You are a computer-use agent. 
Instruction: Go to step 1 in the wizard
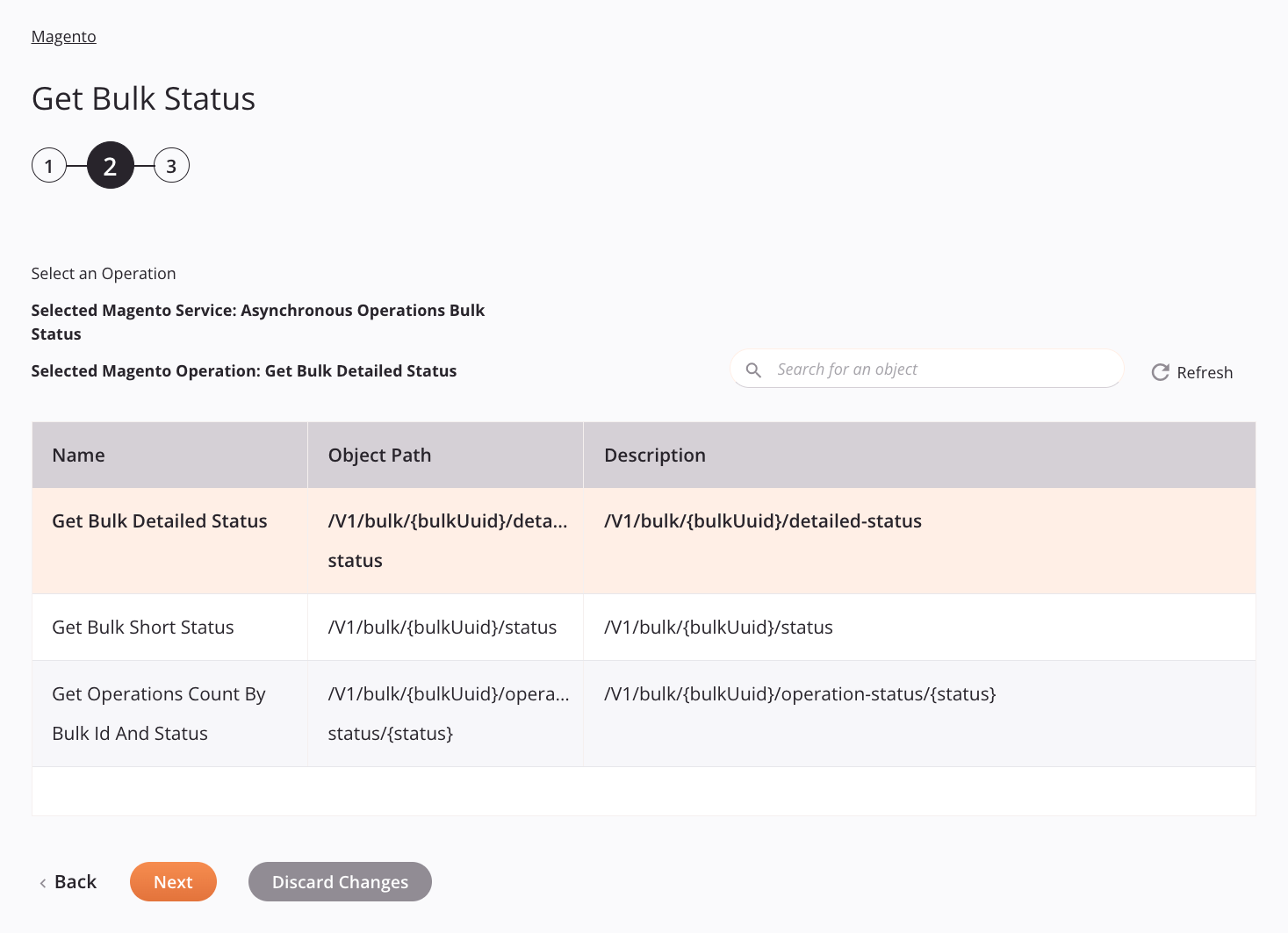[x=49, y=166]
